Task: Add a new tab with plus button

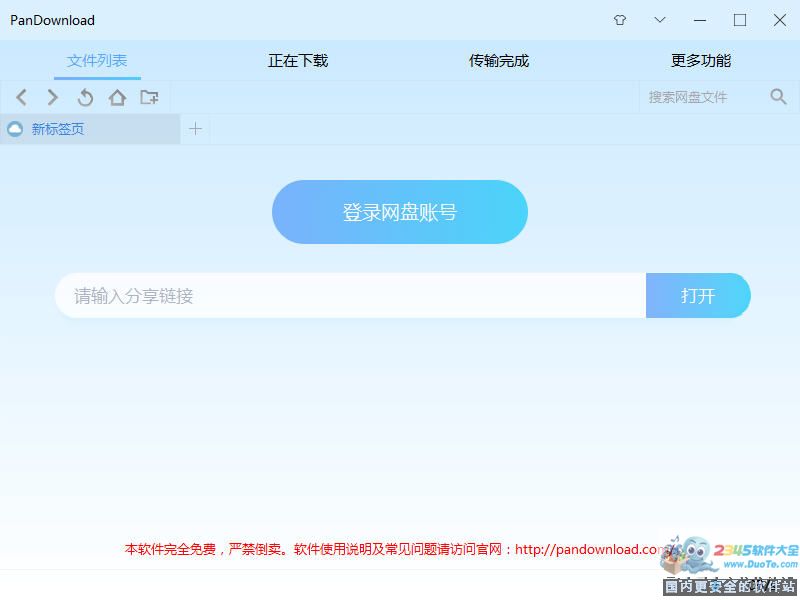Action: click(x=195, y=129)
